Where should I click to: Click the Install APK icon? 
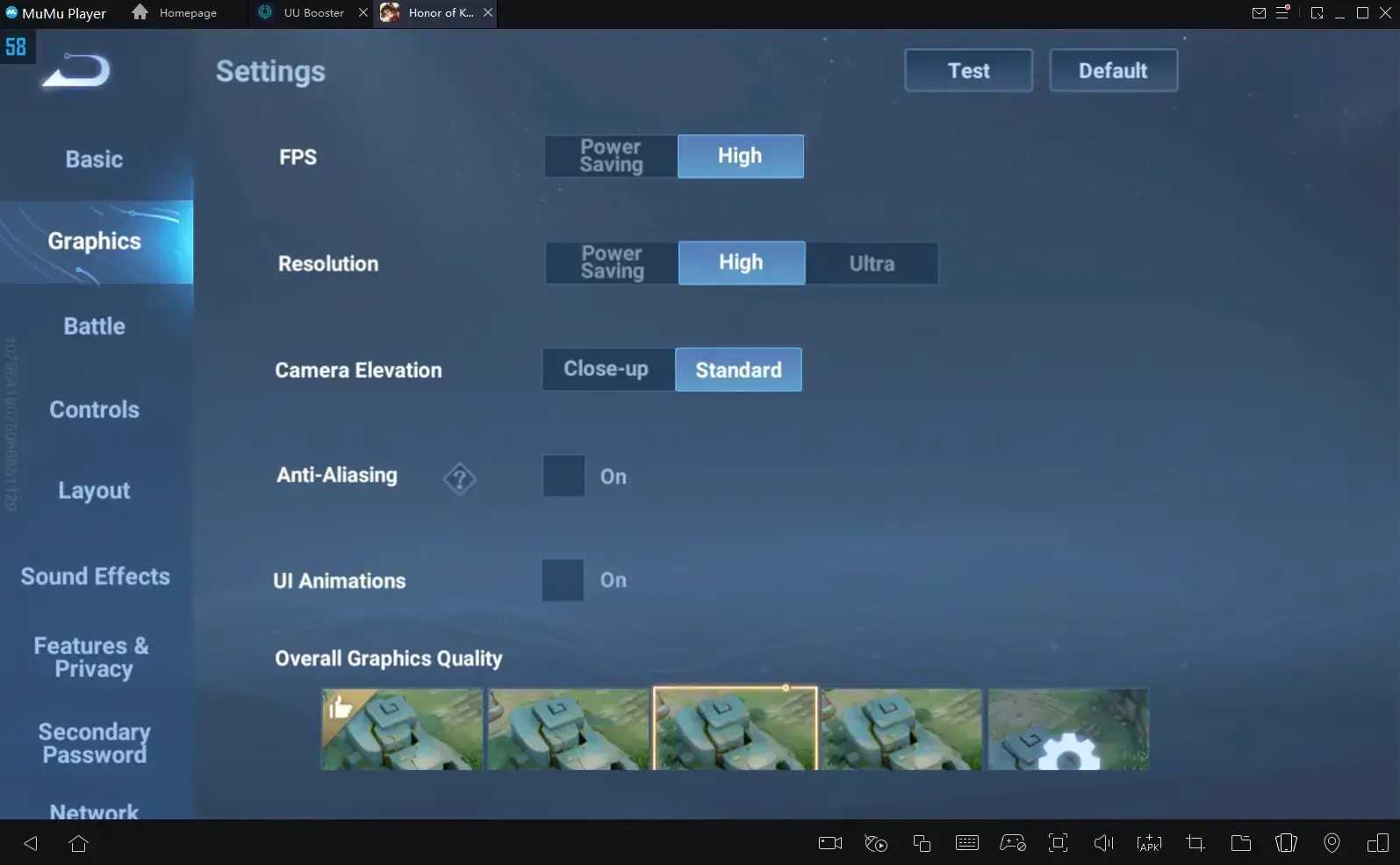1149,843
